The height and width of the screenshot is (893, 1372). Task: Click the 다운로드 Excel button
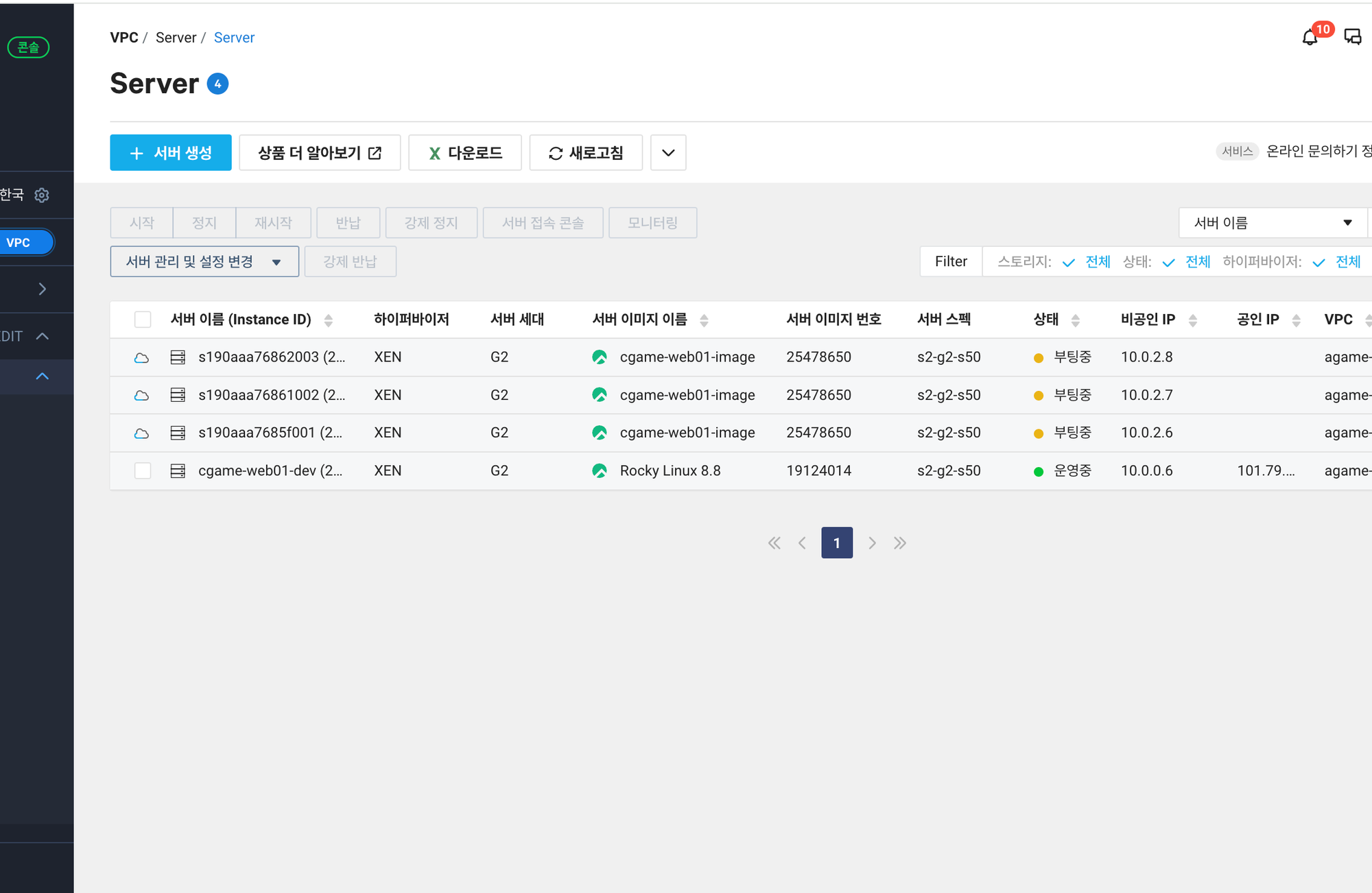[465, 152]
